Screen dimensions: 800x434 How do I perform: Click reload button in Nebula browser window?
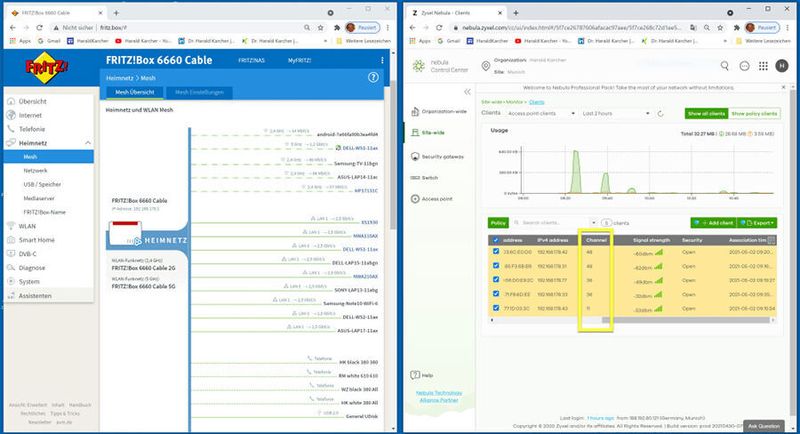tap(439, 28)
